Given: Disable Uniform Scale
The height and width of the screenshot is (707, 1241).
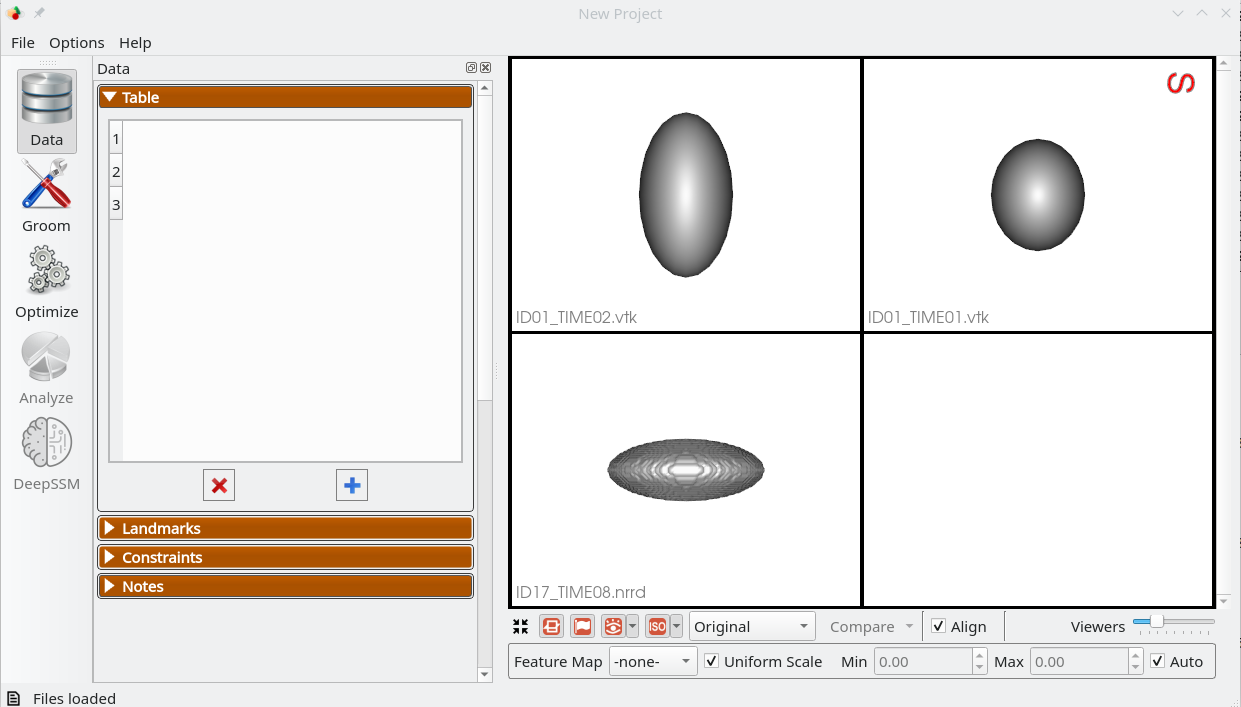Looking at the screenshot, I should (711, 661).
